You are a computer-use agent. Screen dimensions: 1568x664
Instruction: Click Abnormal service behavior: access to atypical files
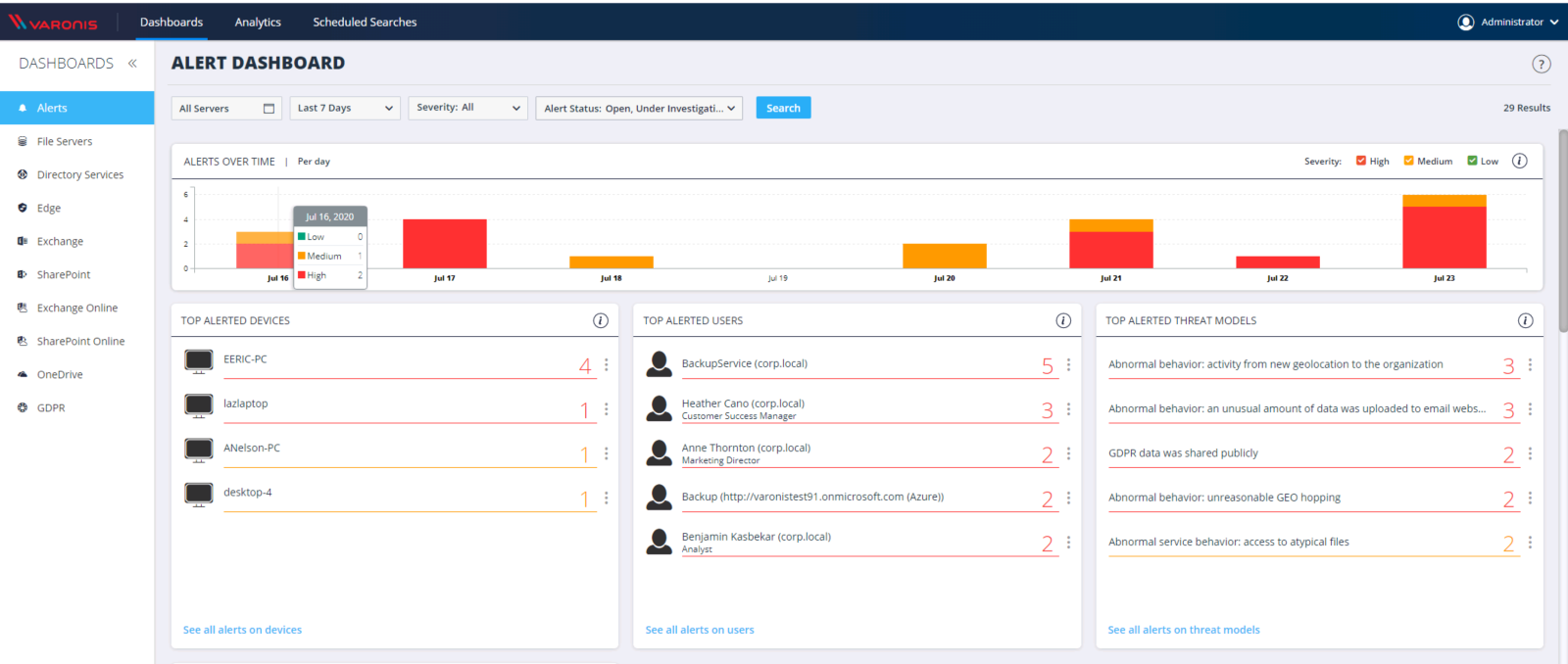point(1229,542)
